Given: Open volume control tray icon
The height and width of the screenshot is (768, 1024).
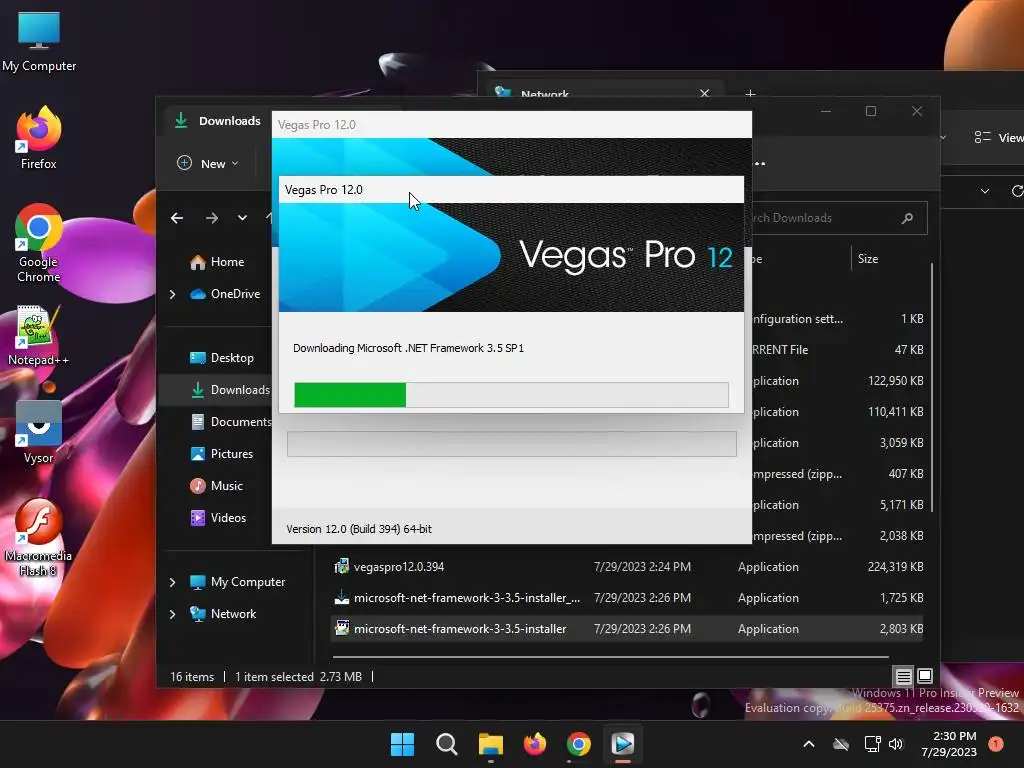Looking at the screenshot, I should coord(896,744).
